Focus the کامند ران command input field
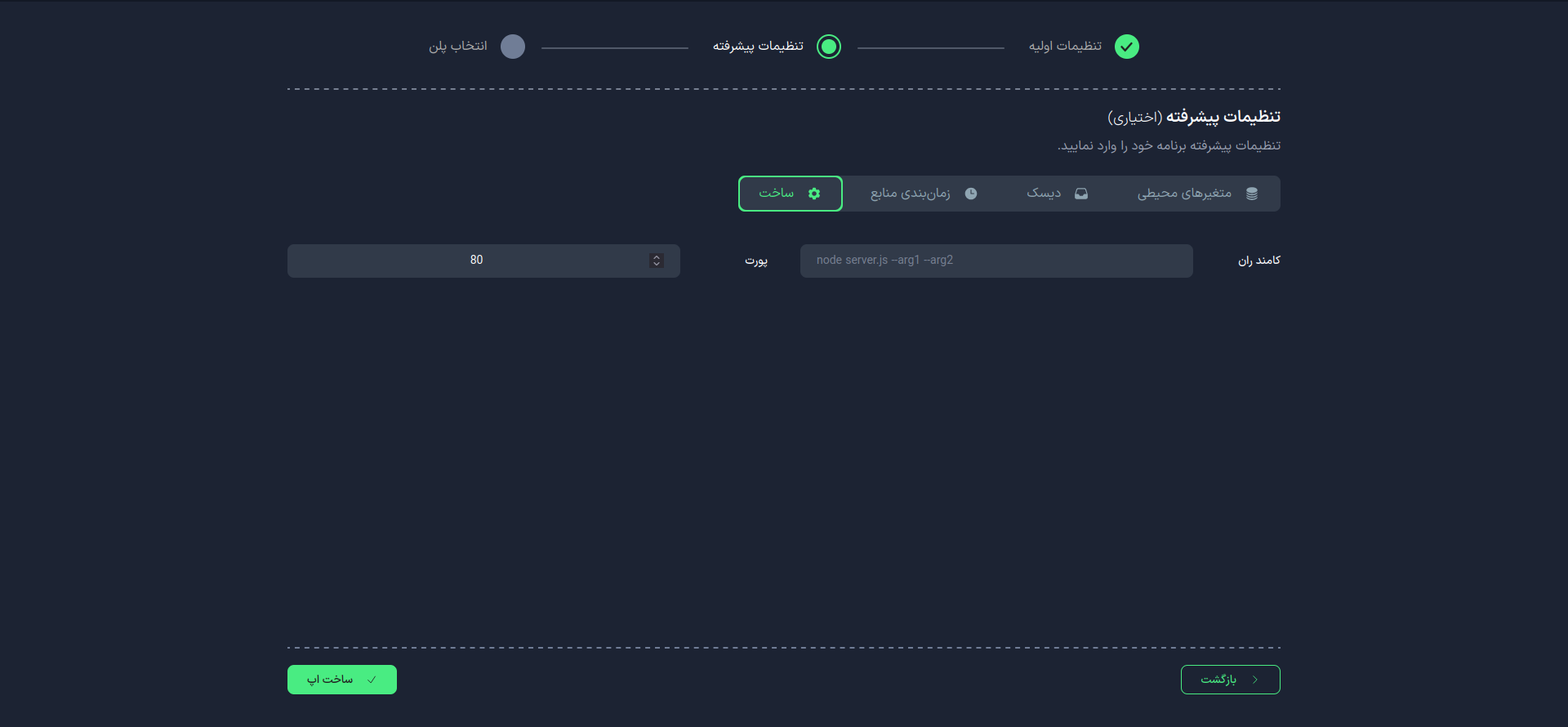This screenshot has width=1568, height=727. point(996,261)
